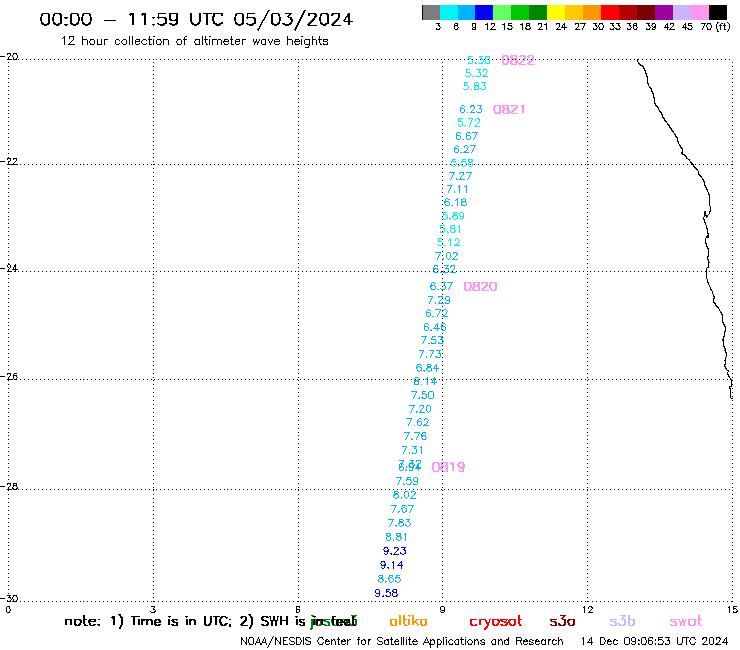
Task: Click the dark red 's3a' legend label
Action: tap(562, 621)
